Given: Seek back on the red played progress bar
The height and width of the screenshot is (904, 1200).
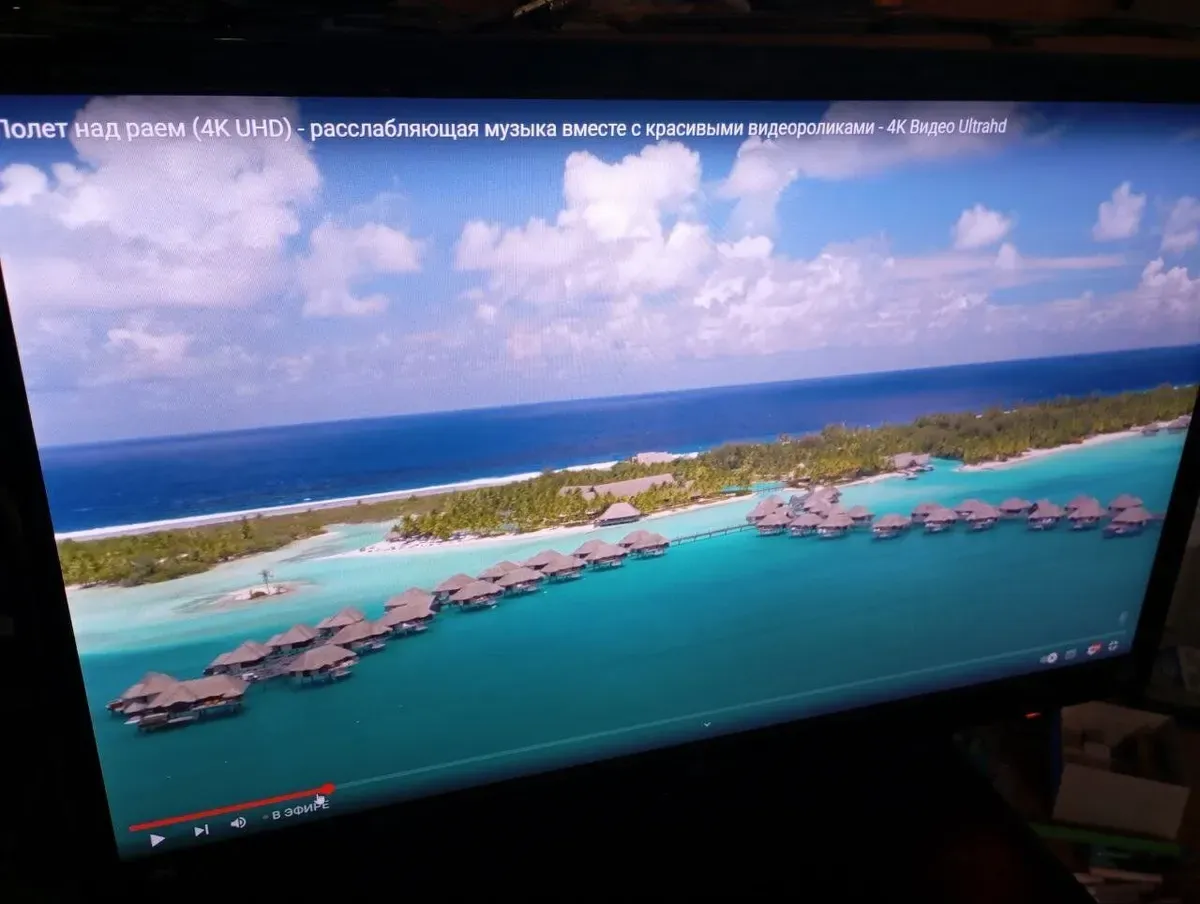Looking at the screenshot, I should click(x=230, y=808).
